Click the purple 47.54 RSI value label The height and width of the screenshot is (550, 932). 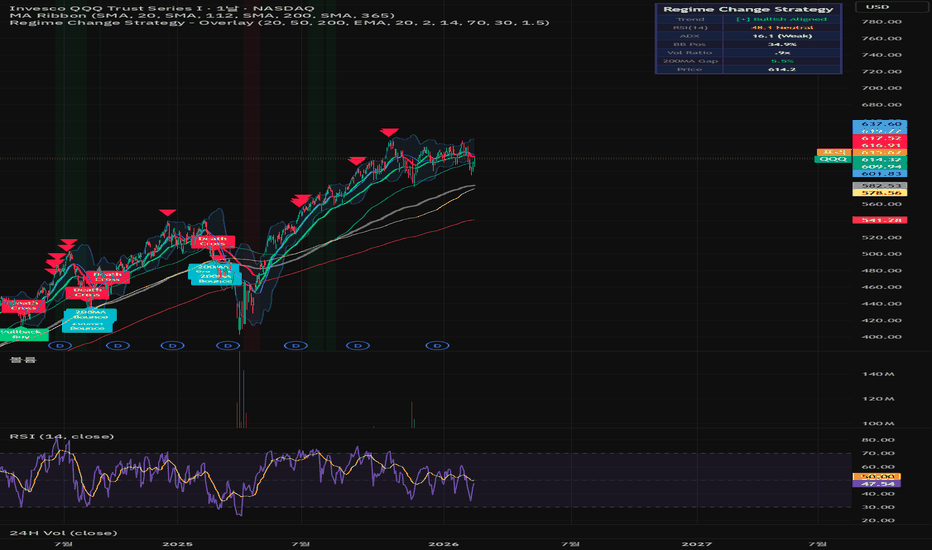pos(877,484)
